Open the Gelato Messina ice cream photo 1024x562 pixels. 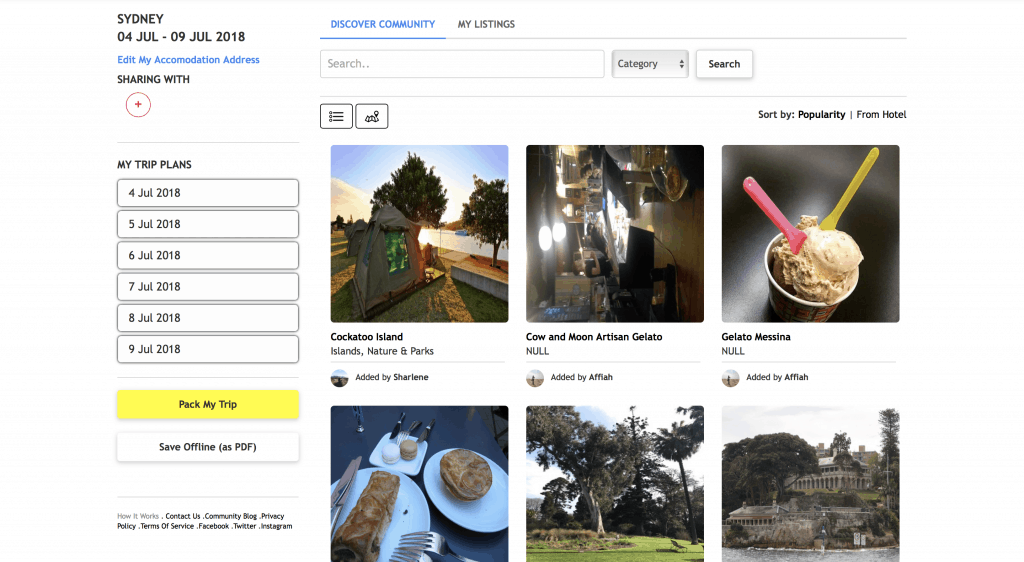coord(810,234)
